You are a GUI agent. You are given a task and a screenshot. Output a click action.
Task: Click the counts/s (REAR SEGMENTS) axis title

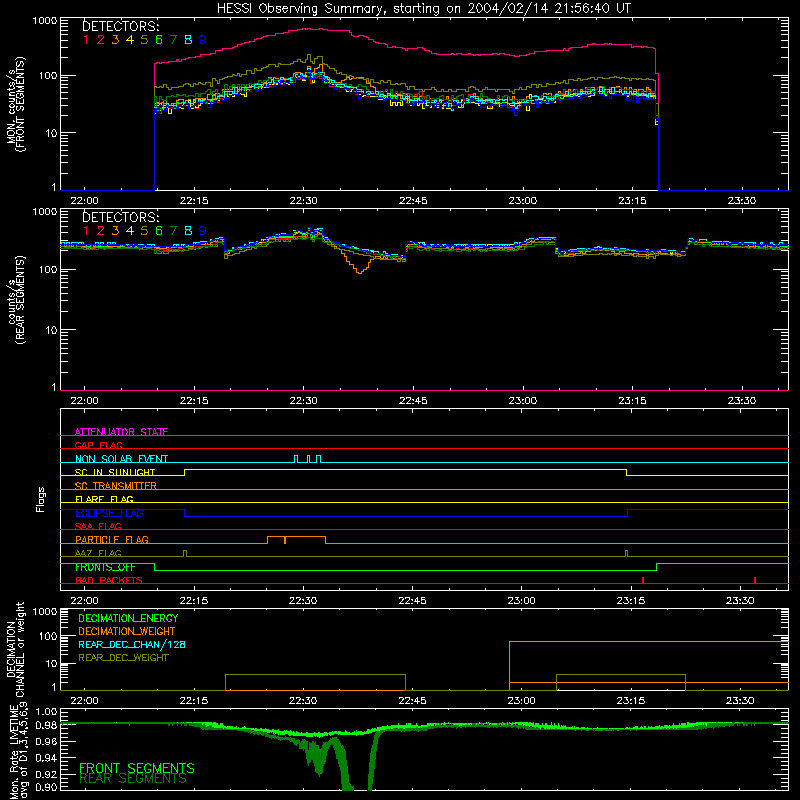tap(16, 300)
